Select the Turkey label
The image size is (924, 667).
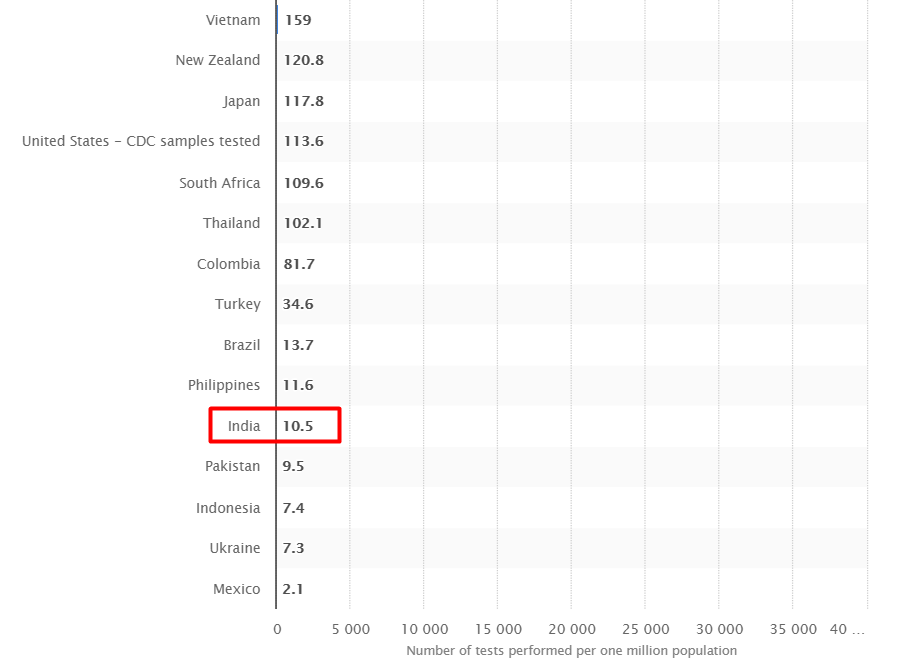(x=237, y=305)
